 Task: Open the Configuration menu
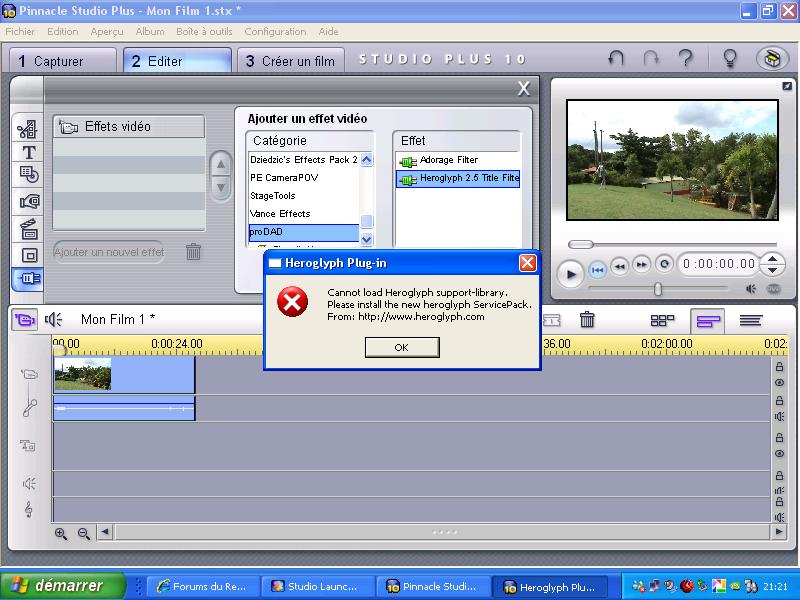tap(275, 32)
